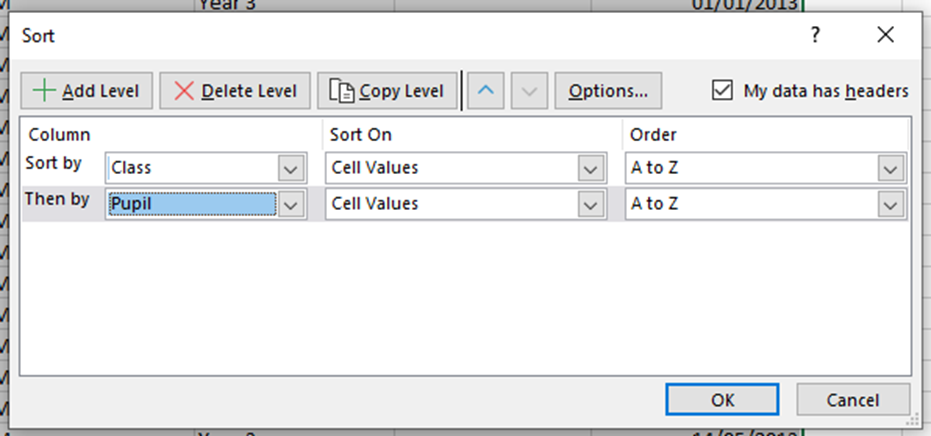
Task: Click the Add Level button
Action: coord(86,91)
